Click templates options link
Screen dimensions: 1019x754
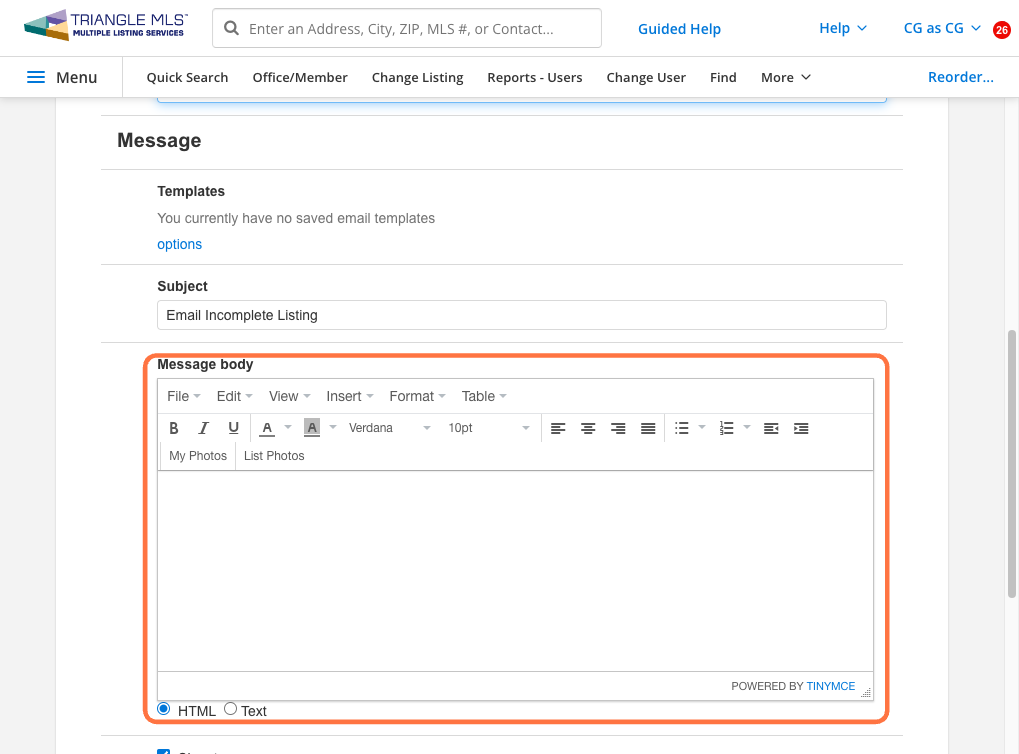point(179,244)
